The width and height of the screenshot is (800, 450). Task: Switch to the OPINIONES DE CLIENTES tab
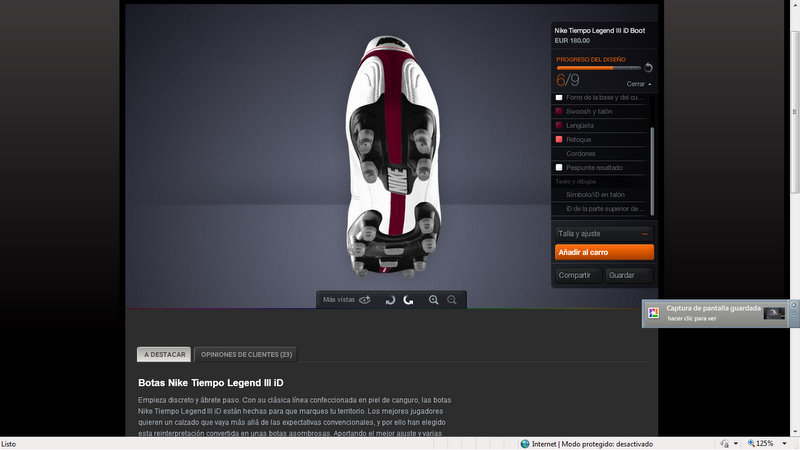tap(246, 355)
